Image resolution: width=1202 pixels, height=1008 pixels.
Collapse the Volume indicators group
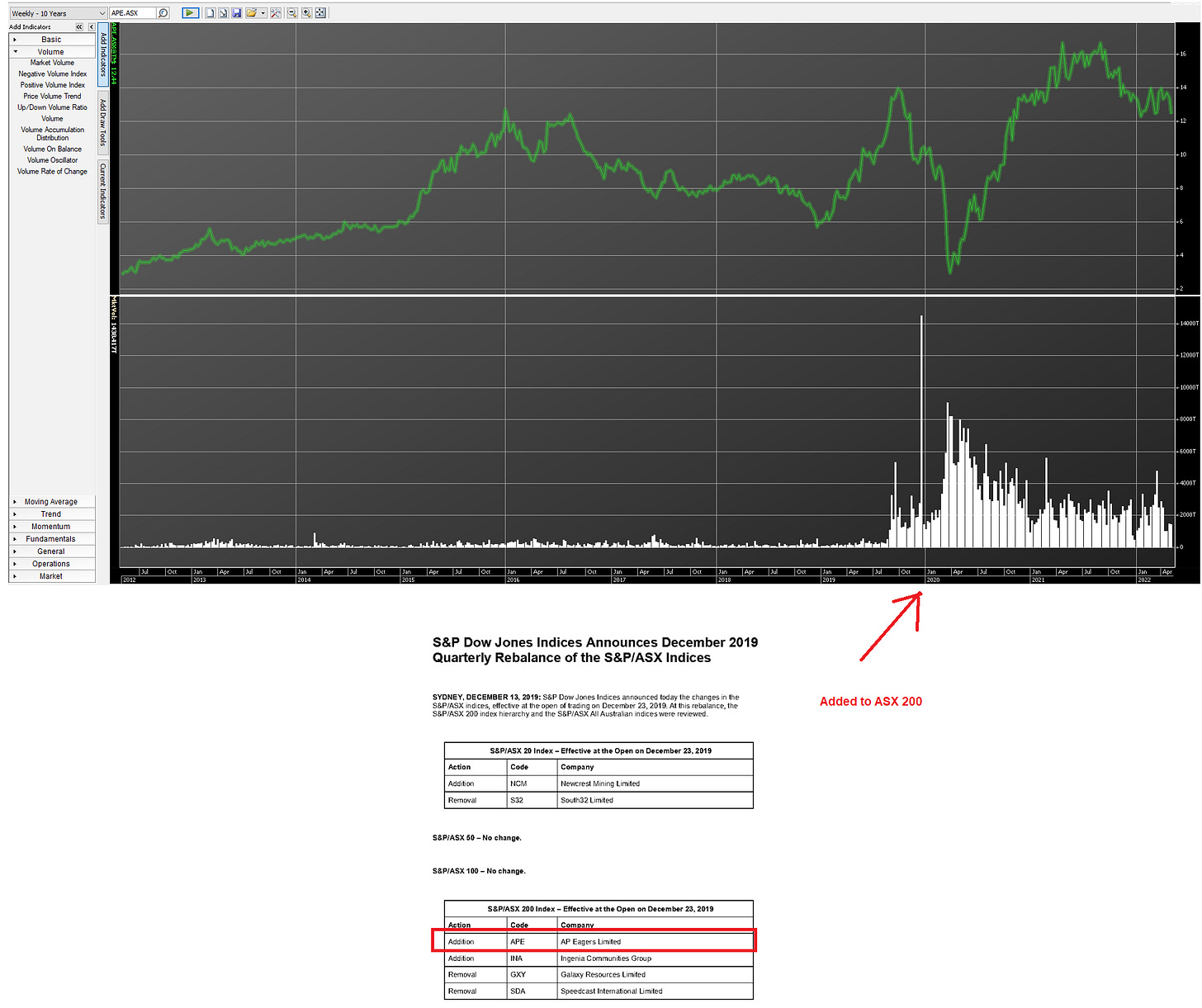(52, 52)
